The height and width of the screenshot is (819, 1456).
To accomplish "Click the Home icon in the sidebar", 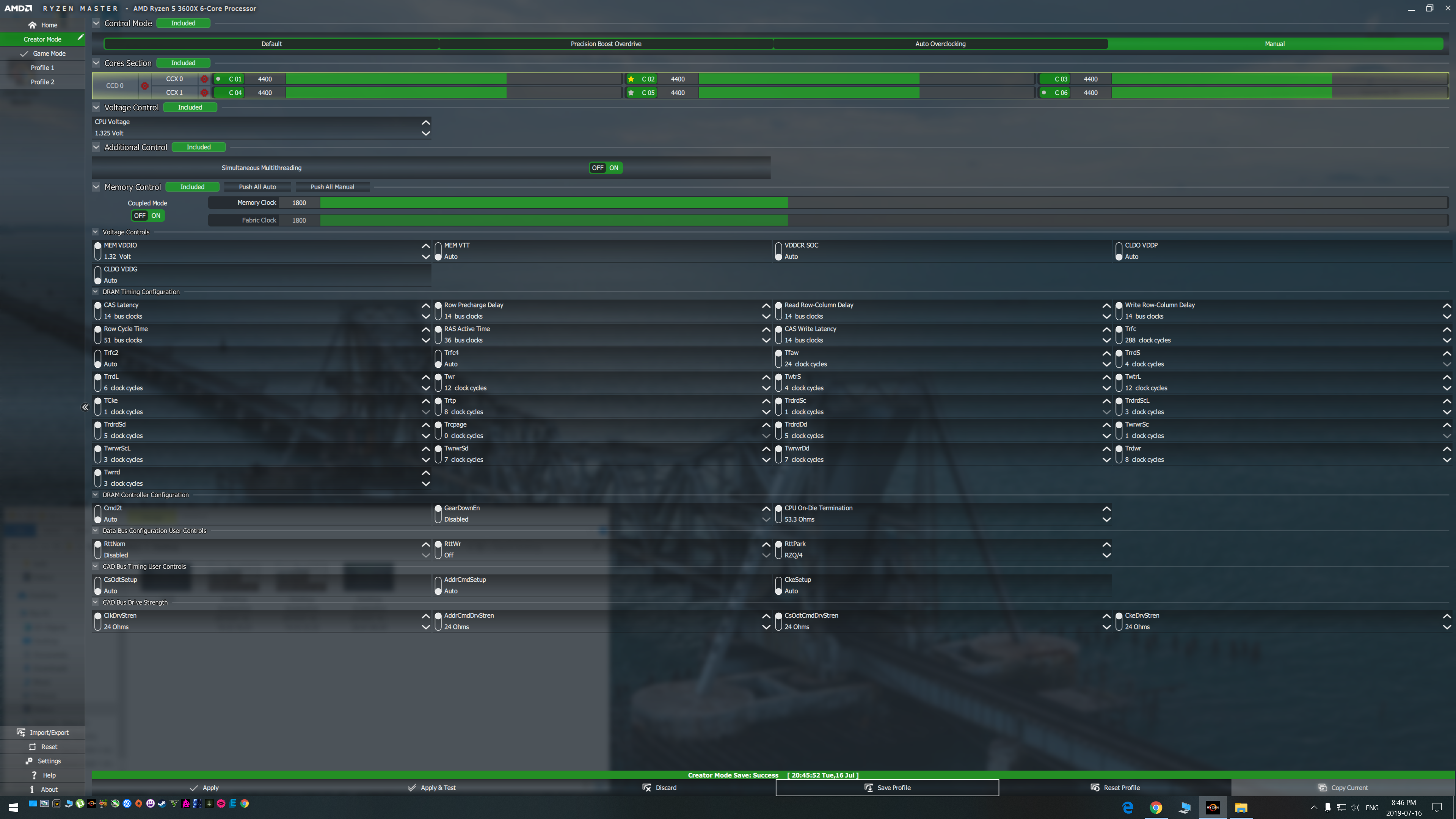I will 32,25.
